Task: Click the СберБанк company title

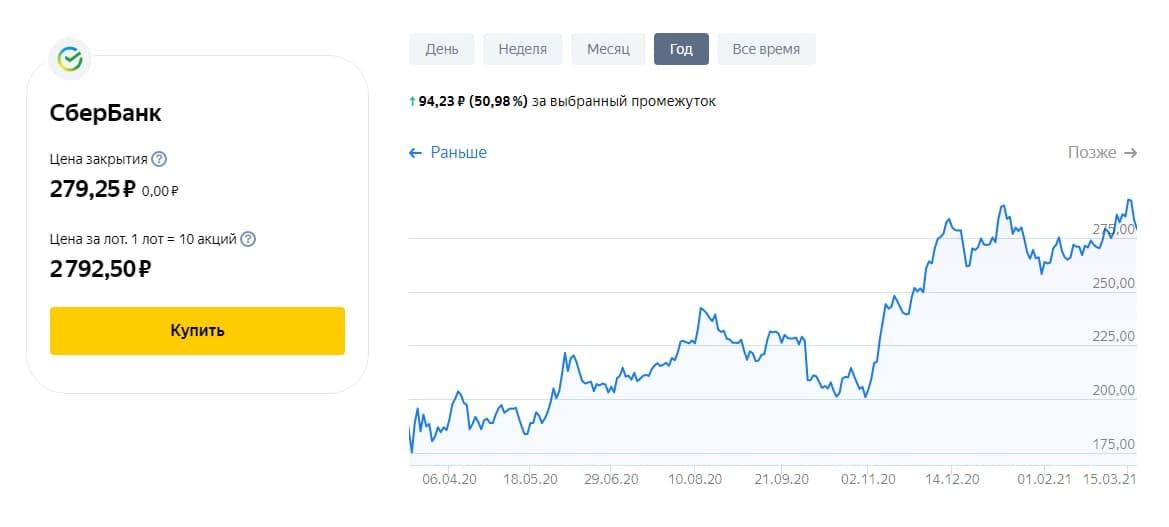Action: coord(105,113)
